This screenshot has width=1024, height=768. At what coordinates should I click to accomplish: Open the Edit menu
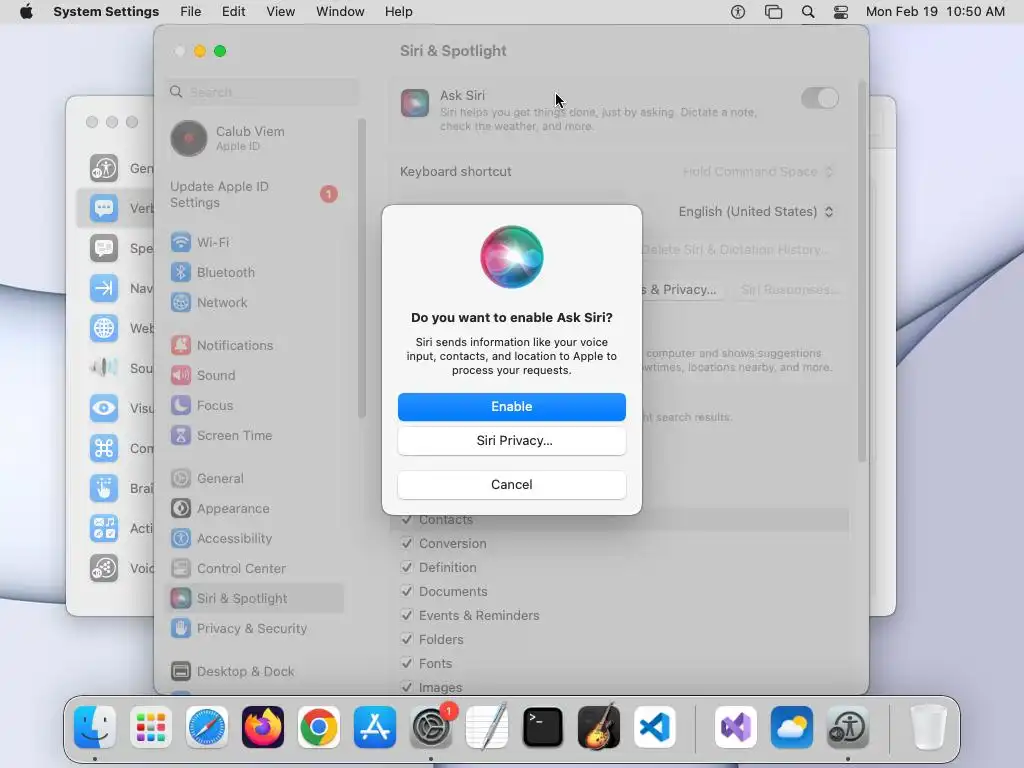[233, 12]
